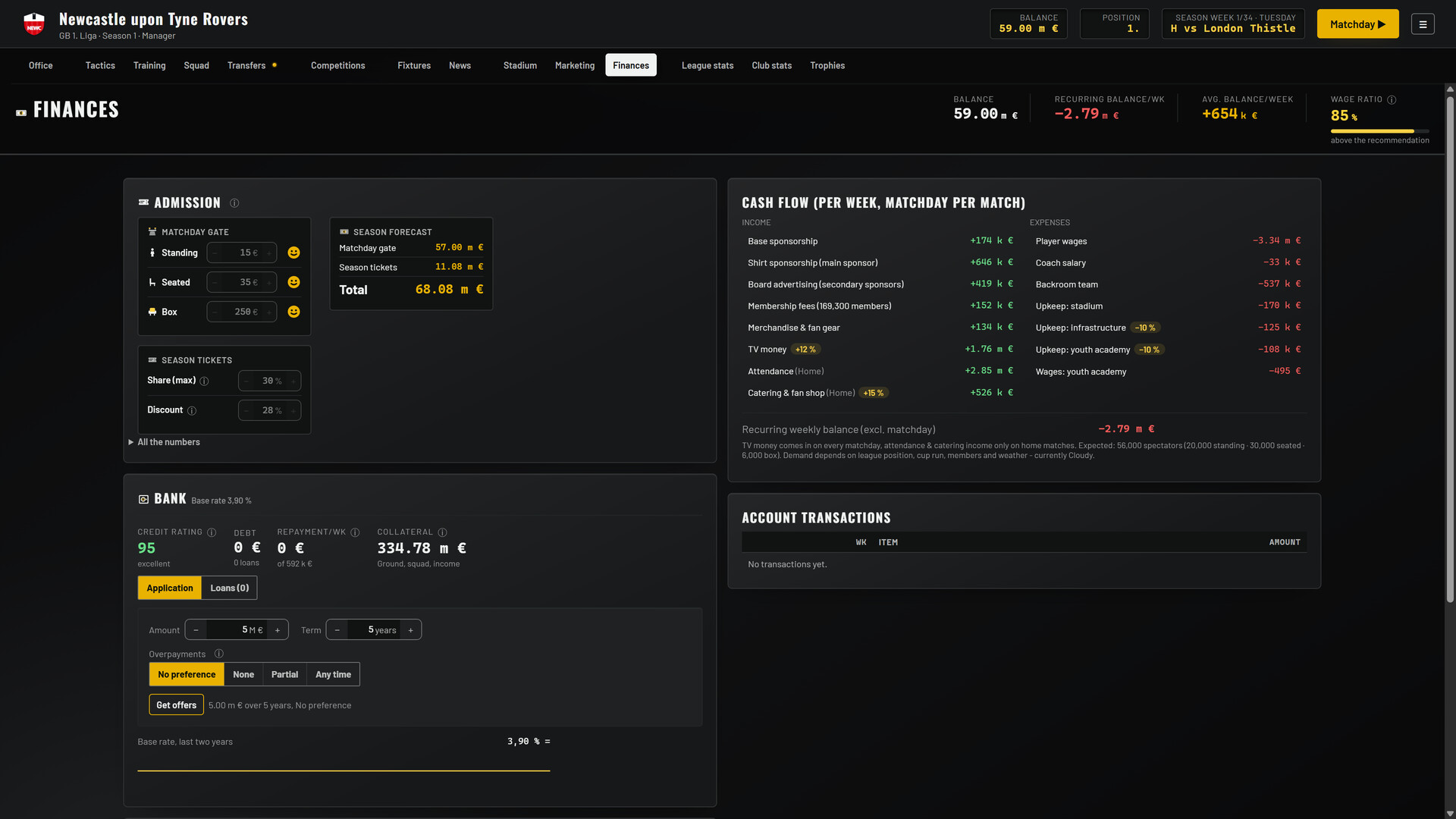
Task: Click the Admission ticket icon
Action: pos(143,202)
